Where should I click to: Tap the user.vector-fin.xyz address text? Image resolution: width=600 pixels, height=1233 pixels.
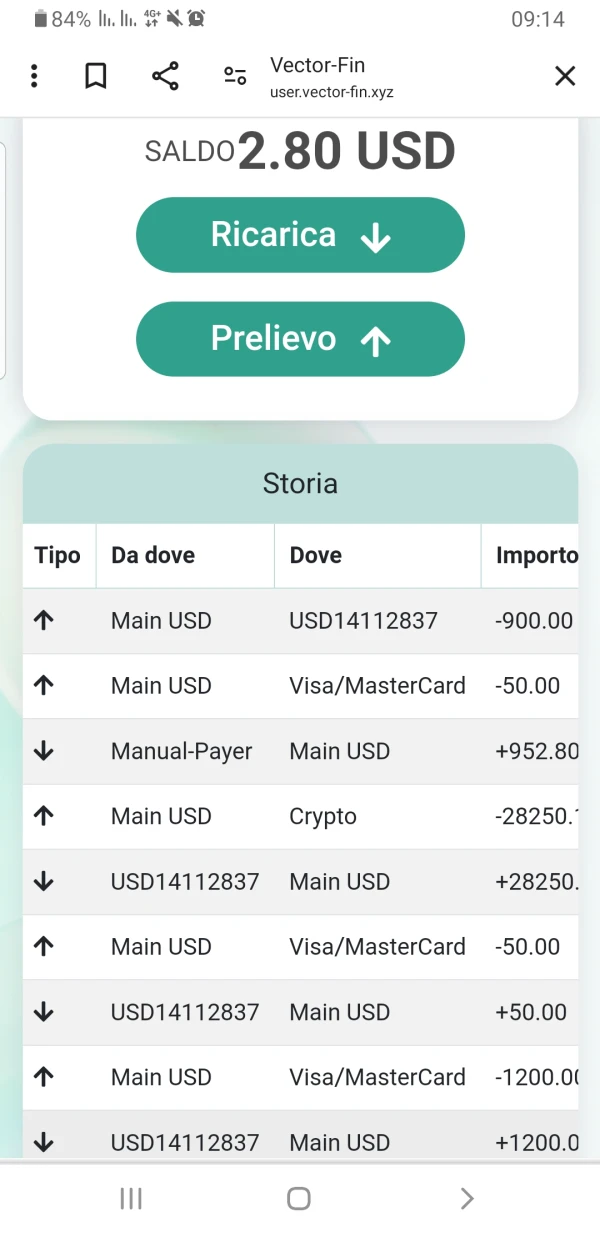point(332,92)
